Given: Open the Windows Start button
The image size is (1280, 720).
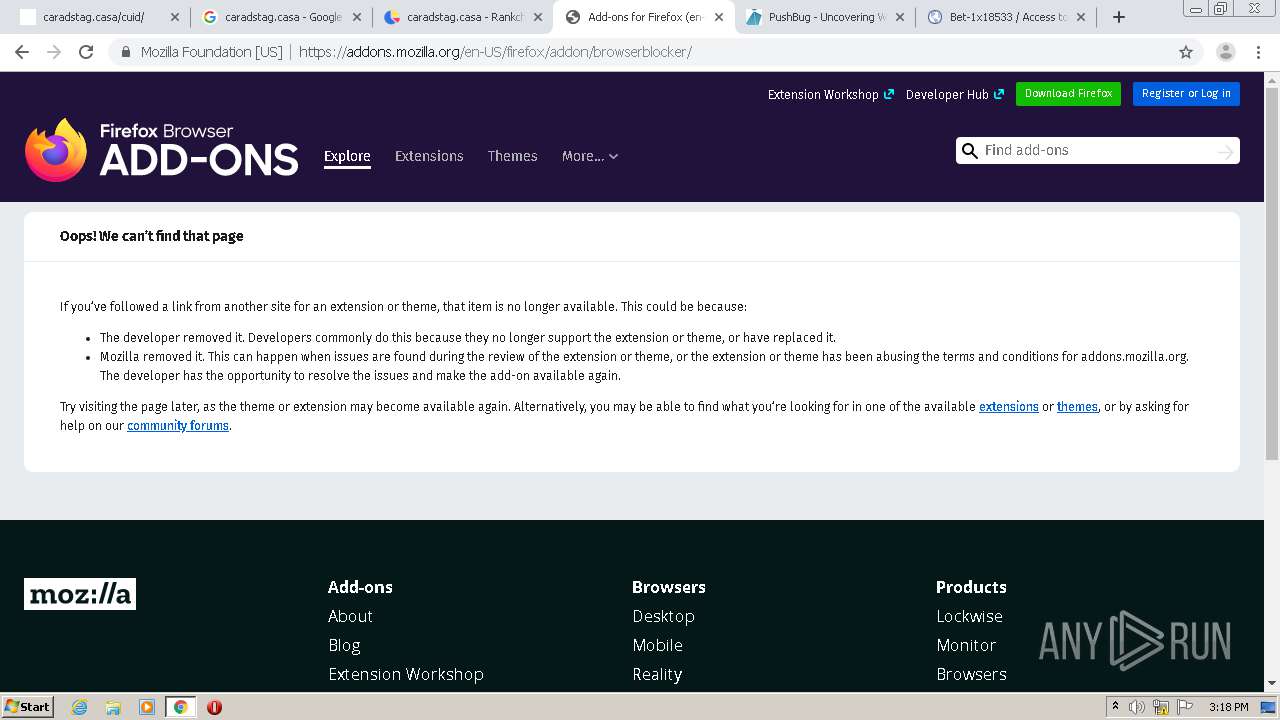Looking at the screenshot, I should pyautogui.click(x=28, y=707).
